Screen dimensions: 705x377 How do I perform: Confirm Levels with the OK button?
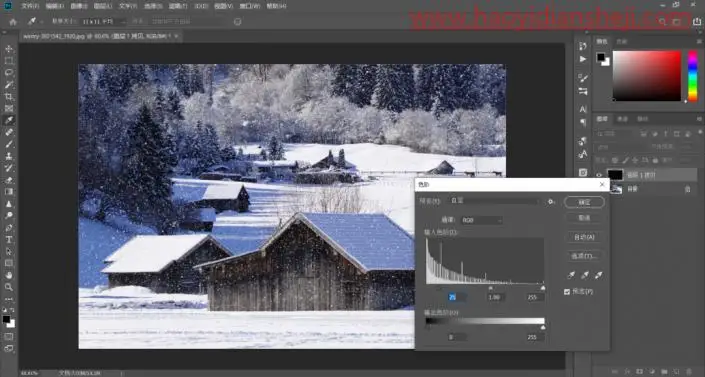click(585, 202)
